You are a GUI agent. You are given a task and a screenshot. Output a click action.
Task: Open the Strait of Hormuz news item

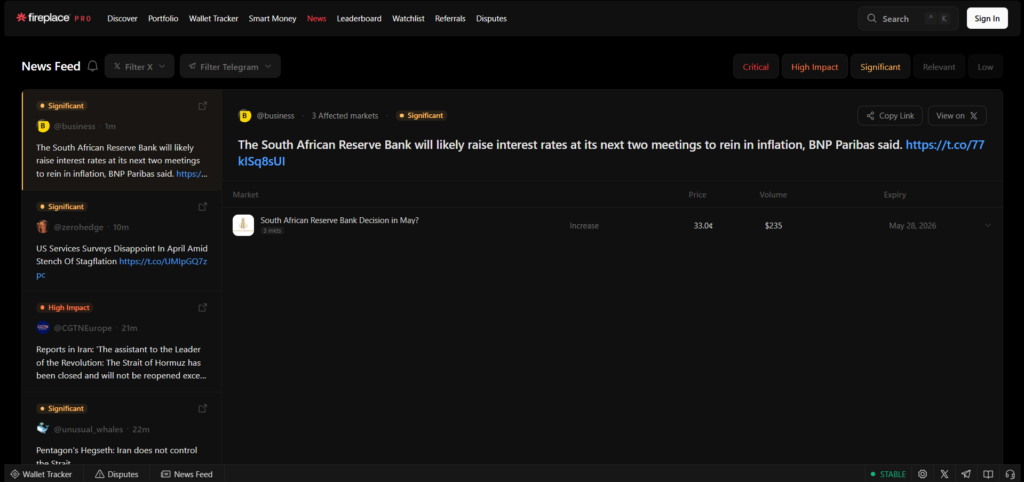[x=121, y=342]
